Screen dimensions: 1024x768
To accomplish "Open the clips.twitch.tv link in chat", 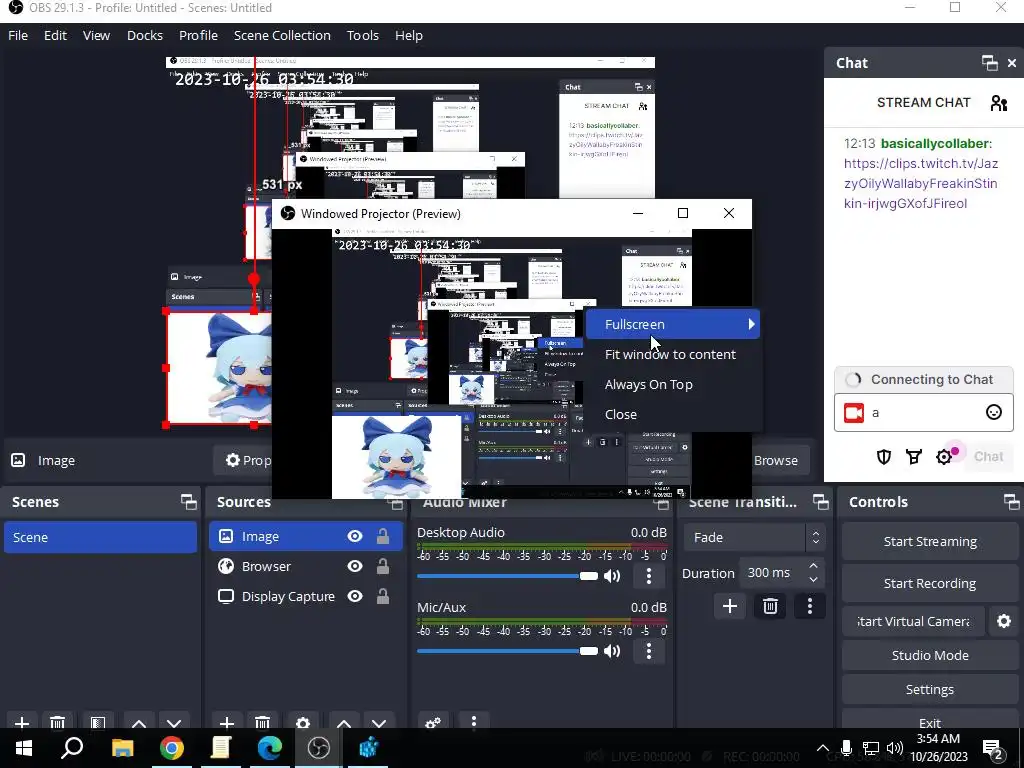I will pos(920,184).
